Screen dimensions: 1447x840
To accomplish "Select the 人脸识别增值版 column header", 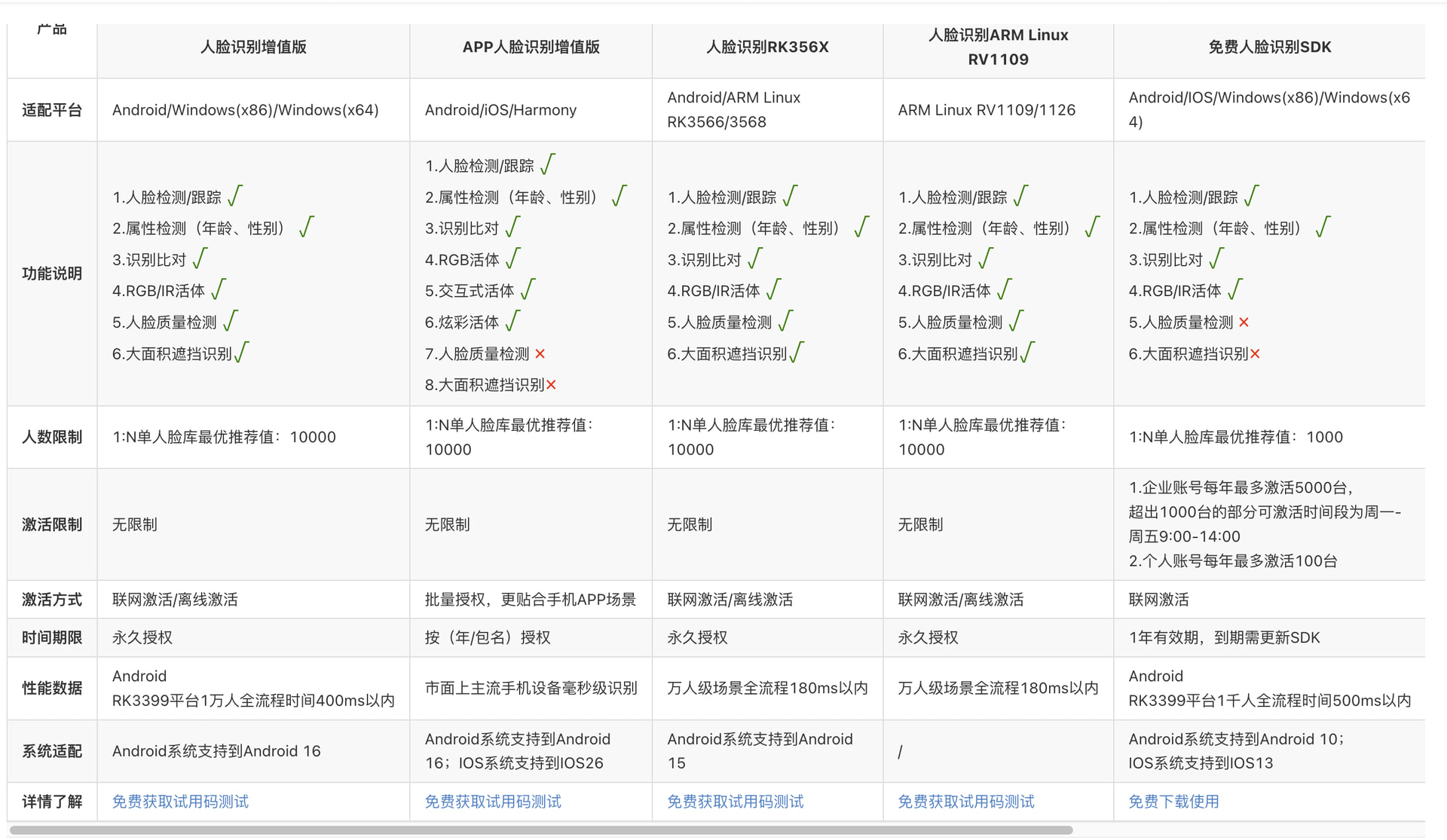I will click(x=253, y=47).
